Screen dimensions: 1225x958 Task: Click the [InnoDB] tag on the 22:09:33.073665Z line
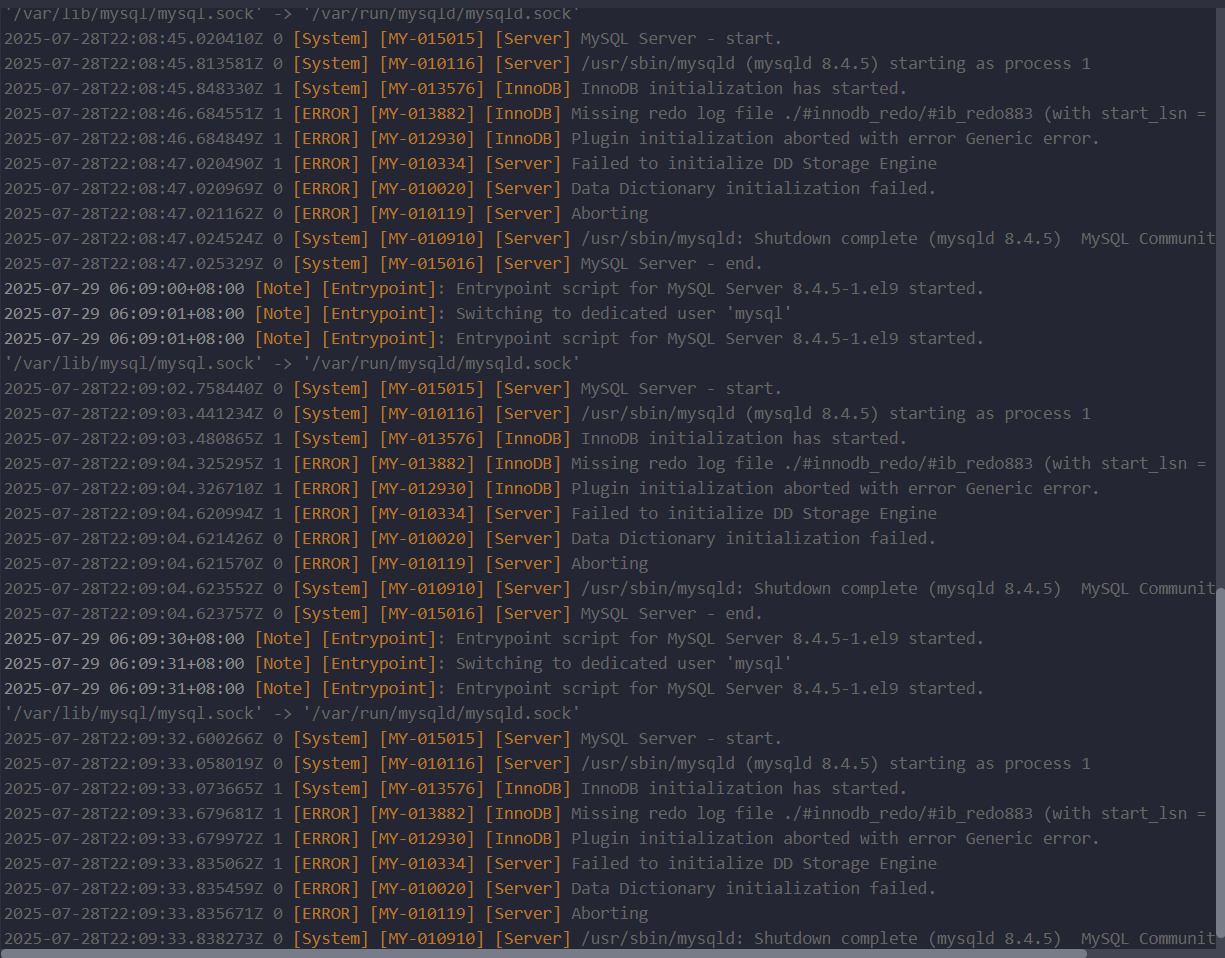pos(533,788)
